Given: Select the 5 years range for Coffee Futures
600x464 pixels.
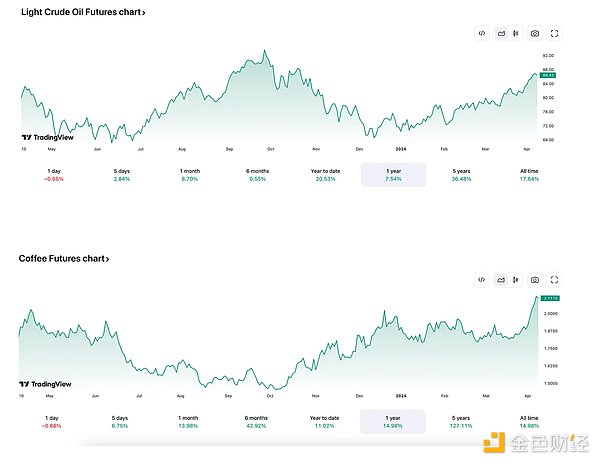Looking at the screenshot, I should click(x=461, y=421).
